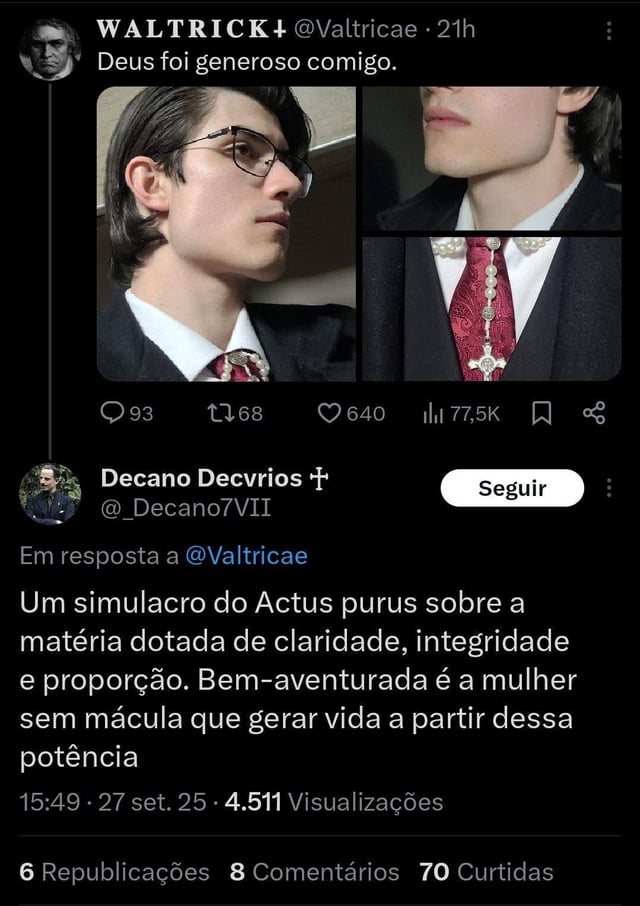
Task: Follow Decano Decvrios with Seguir button
Action: click(x=512, y=488)
